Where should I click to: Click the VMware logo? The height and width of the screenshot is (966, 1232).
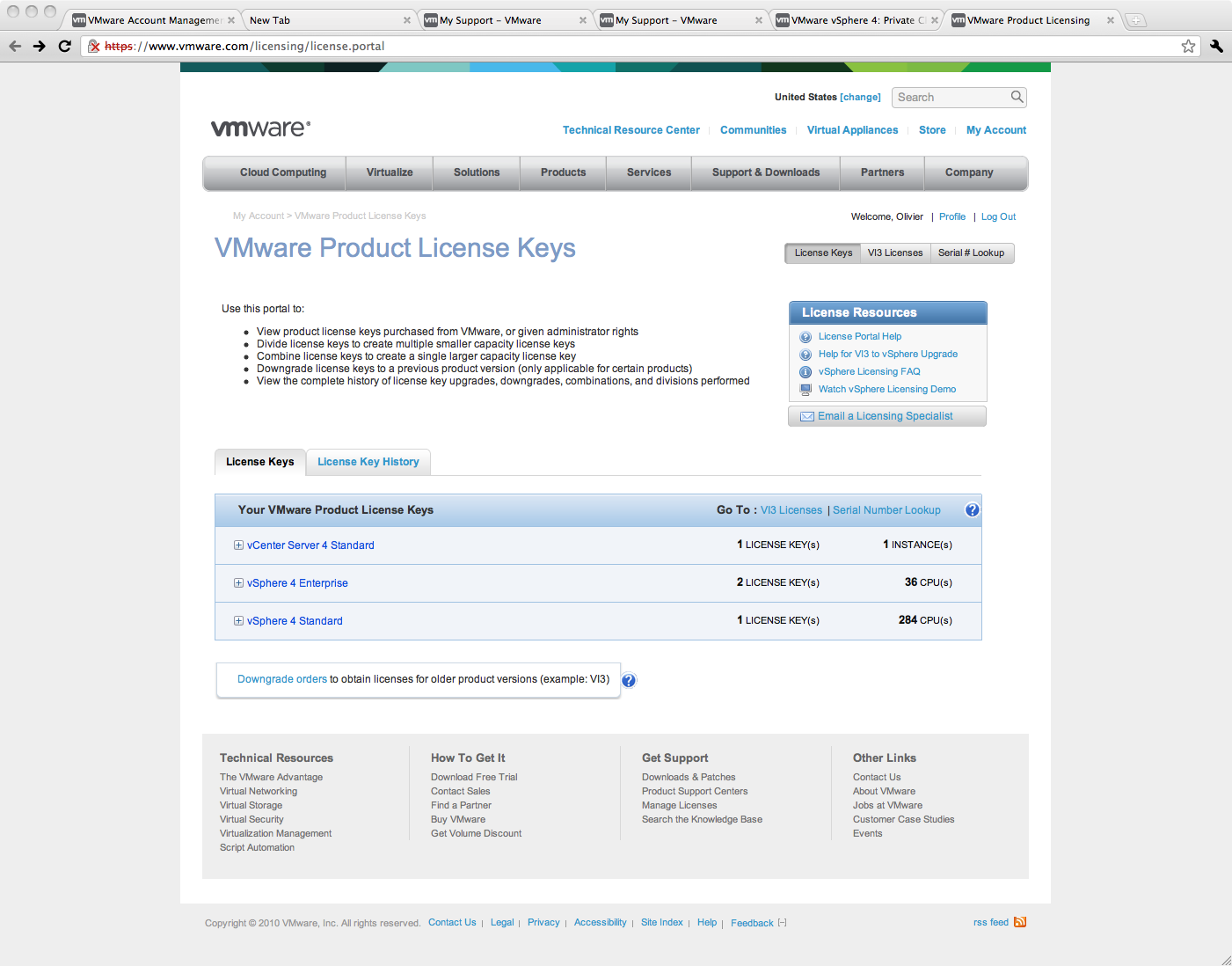[x=261, y=128]
